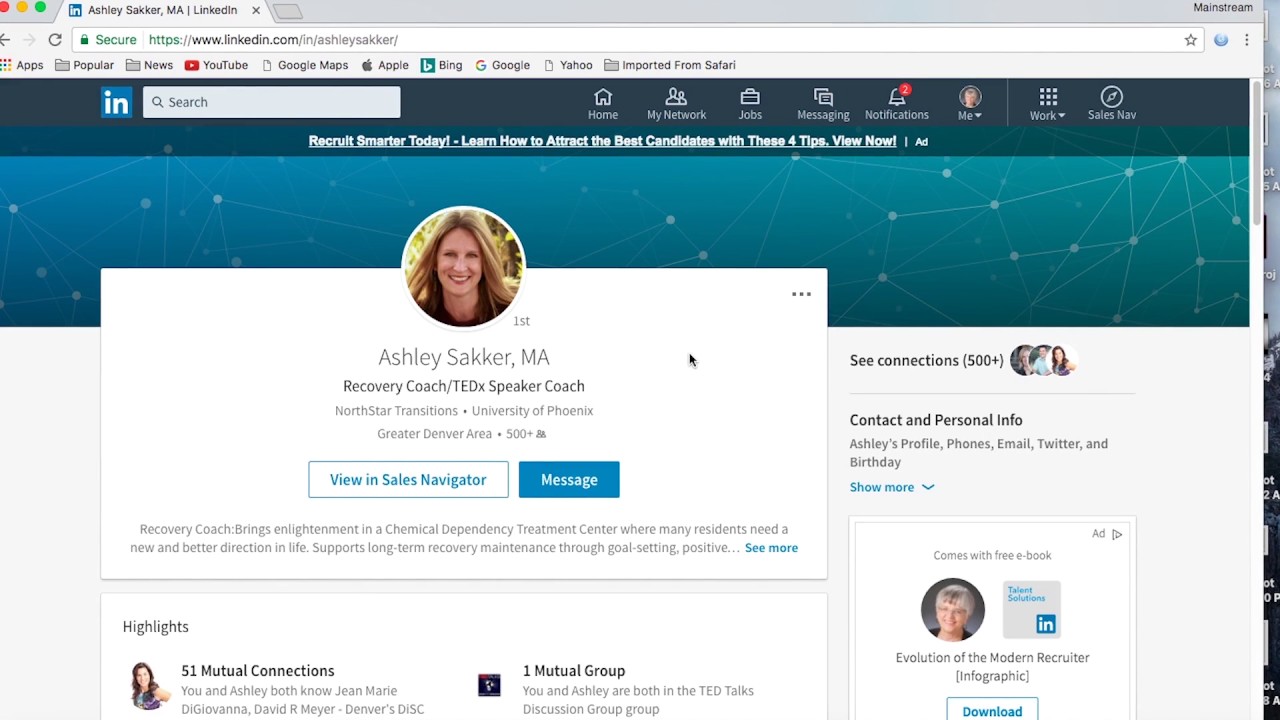Go to Home in LinkedIn nav
This screenshot has height=720, width=1280.
click(x=603, y=103)
